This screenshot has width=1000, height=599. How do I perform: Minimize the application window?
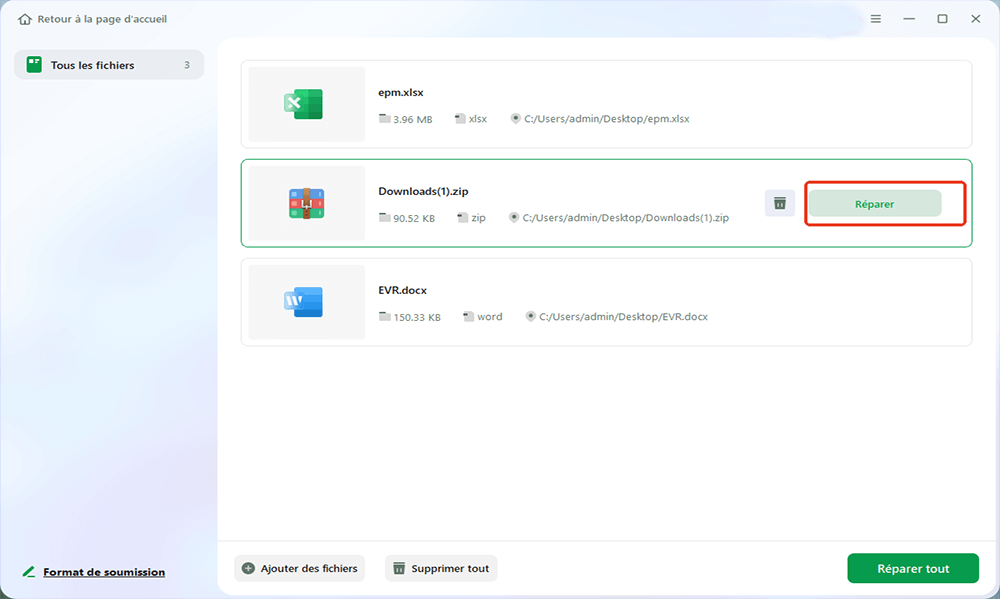coord(909,19)
